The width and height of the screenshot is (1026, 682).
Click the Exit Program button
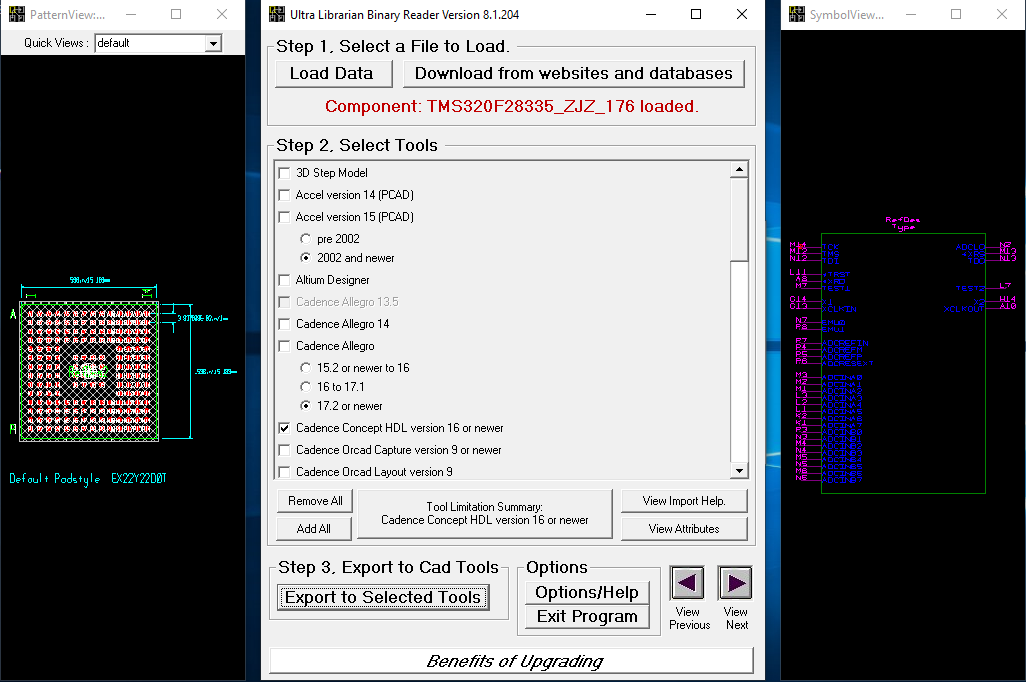[587, 617]
